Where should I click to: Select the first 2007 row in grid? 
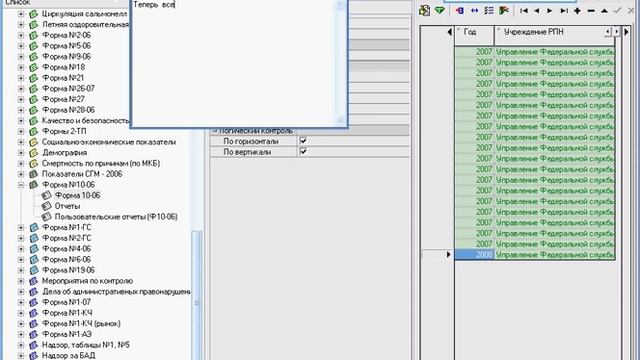click(535, 52)
